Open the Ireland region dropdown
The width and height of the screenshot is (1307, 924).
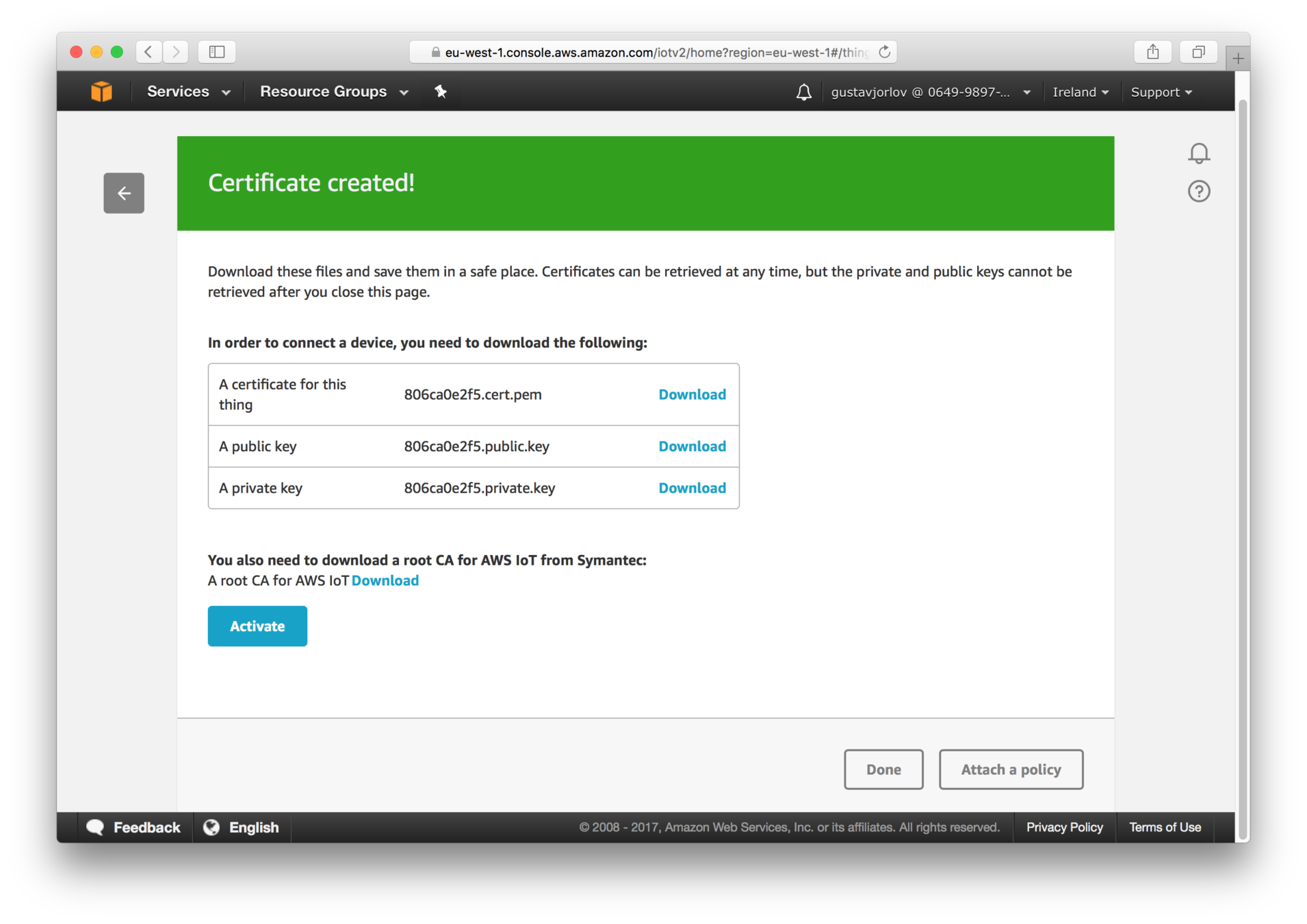pyautogui.click(x=1080, y=92)
